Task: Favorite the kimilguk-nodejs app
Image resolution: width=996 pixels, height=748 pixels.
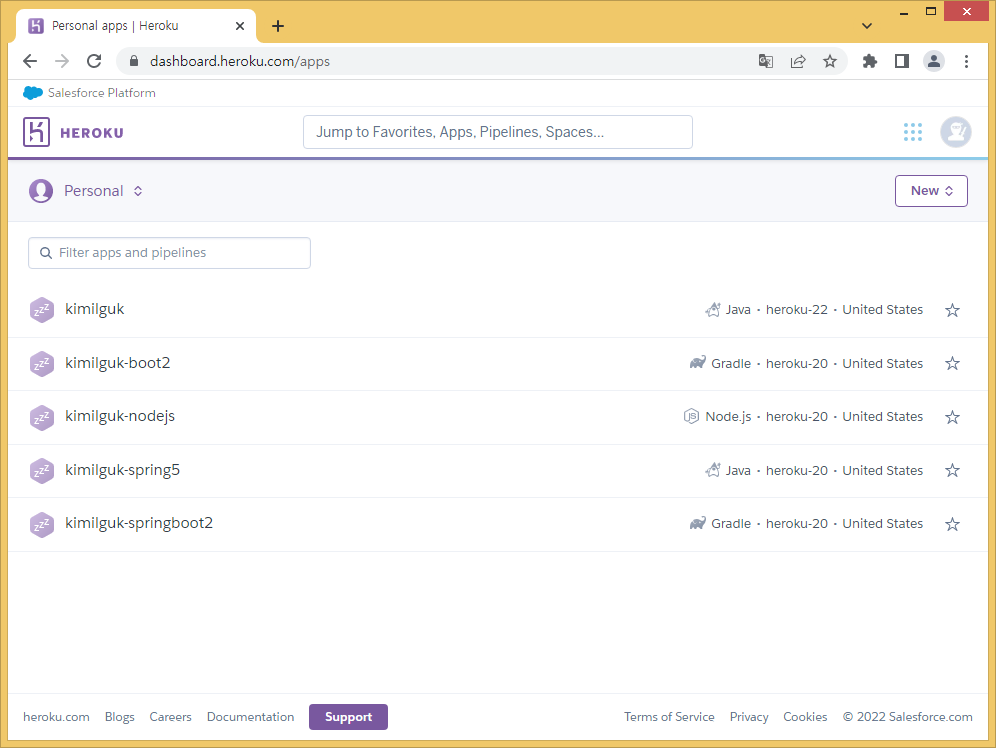Action: [952, 417]
